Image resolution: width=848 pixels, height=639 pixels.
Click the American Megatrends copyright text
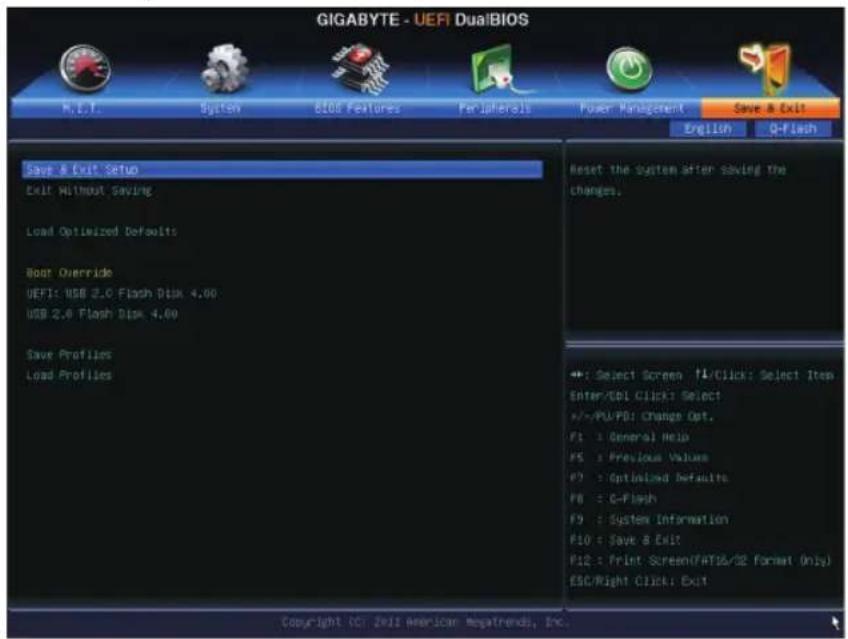[425, 622]
